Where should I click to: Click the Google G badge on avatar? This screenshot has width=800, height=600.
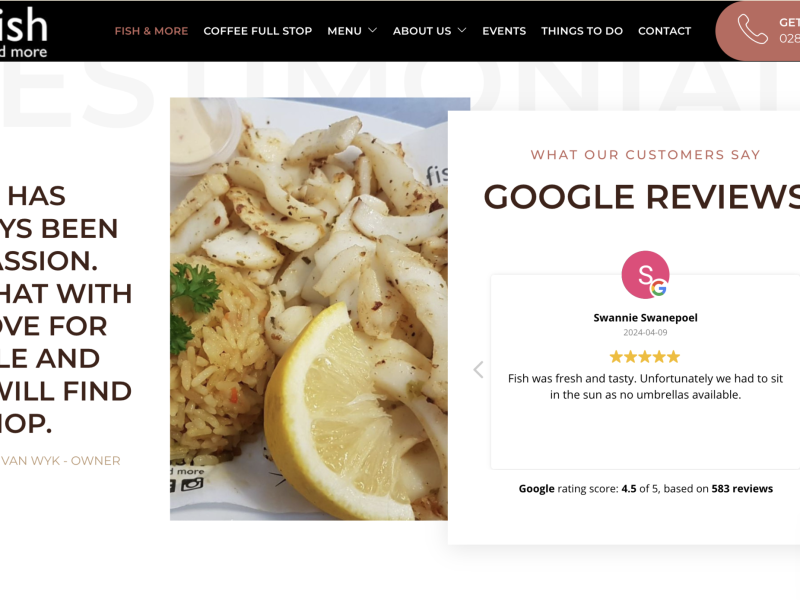[x=659, y=289]
